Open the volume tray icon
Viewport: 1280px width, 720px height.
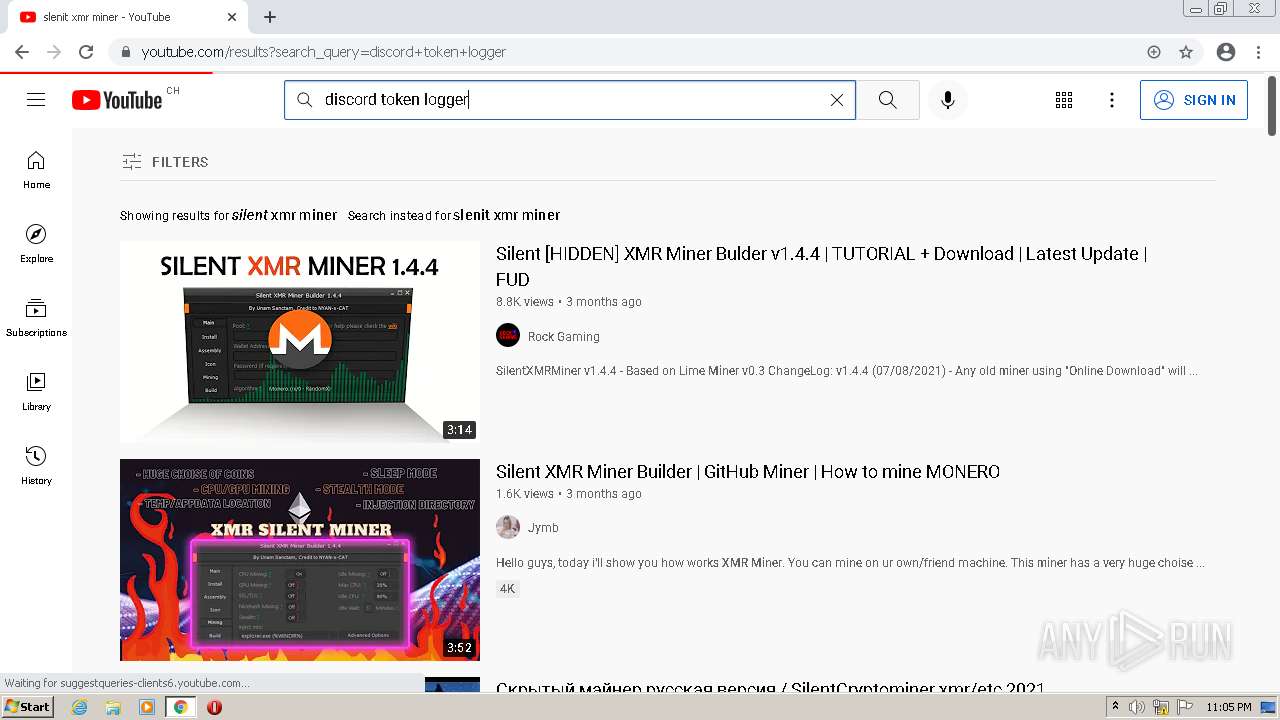1136,707
